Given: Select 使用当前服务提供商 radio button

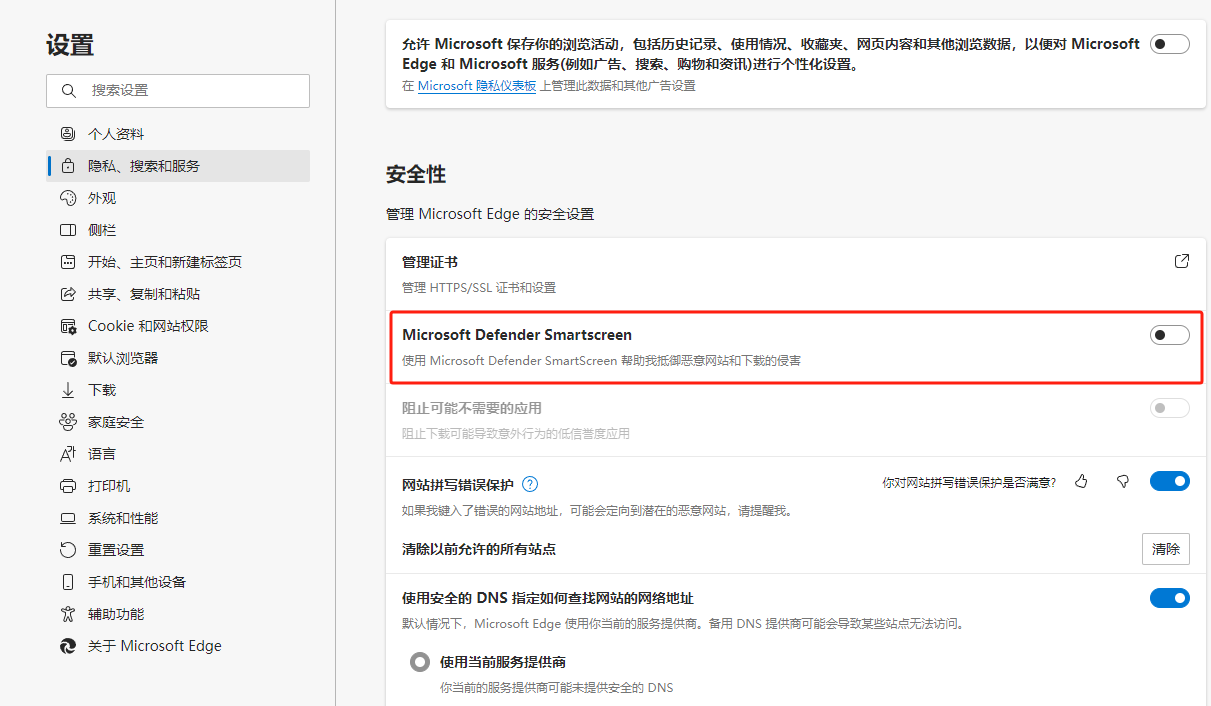Looking at the screenshot, I should click(x=420, y=662).
